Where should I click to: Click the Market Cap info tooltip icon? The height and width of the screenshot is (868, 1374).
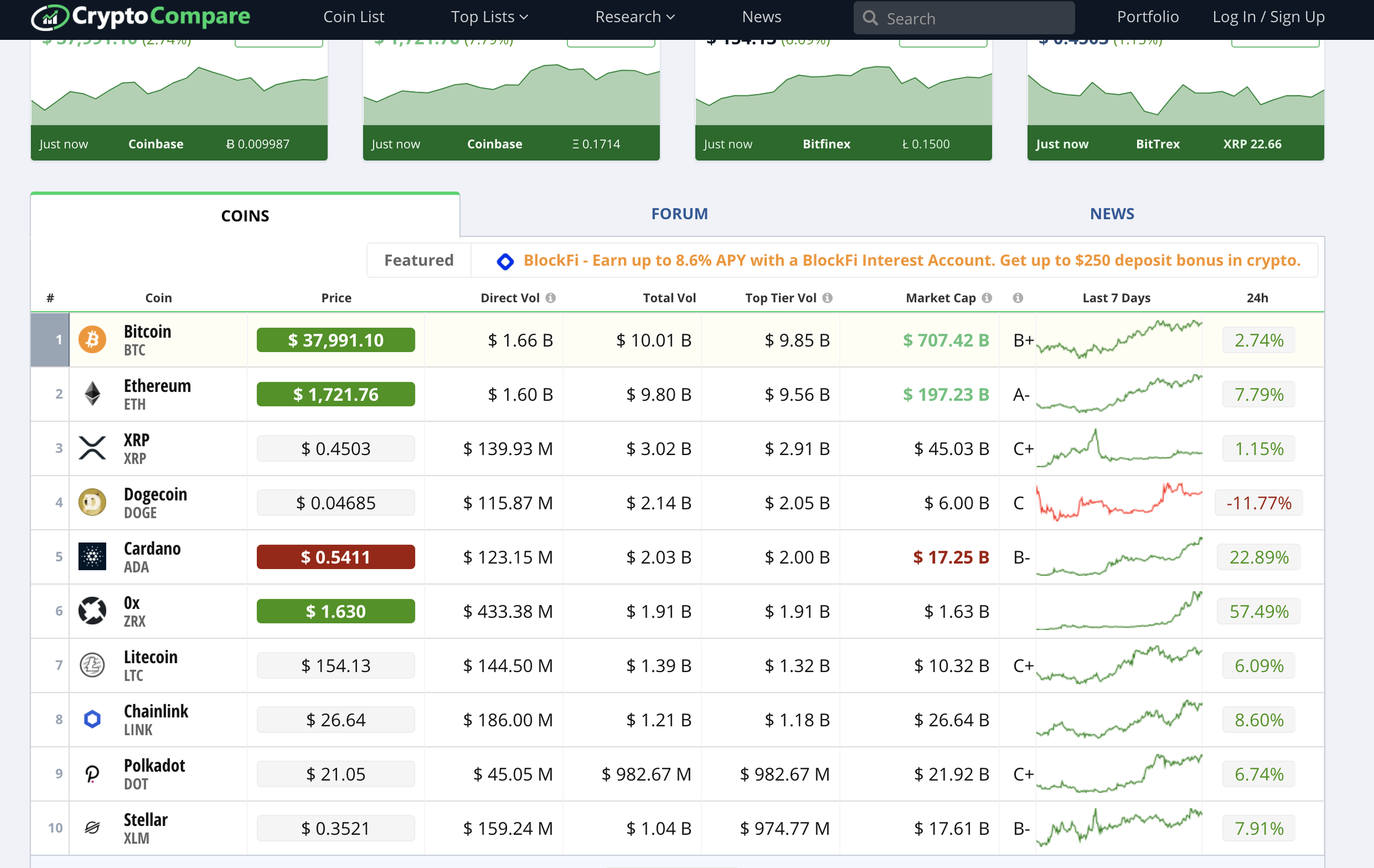click(x=986, y=297)
